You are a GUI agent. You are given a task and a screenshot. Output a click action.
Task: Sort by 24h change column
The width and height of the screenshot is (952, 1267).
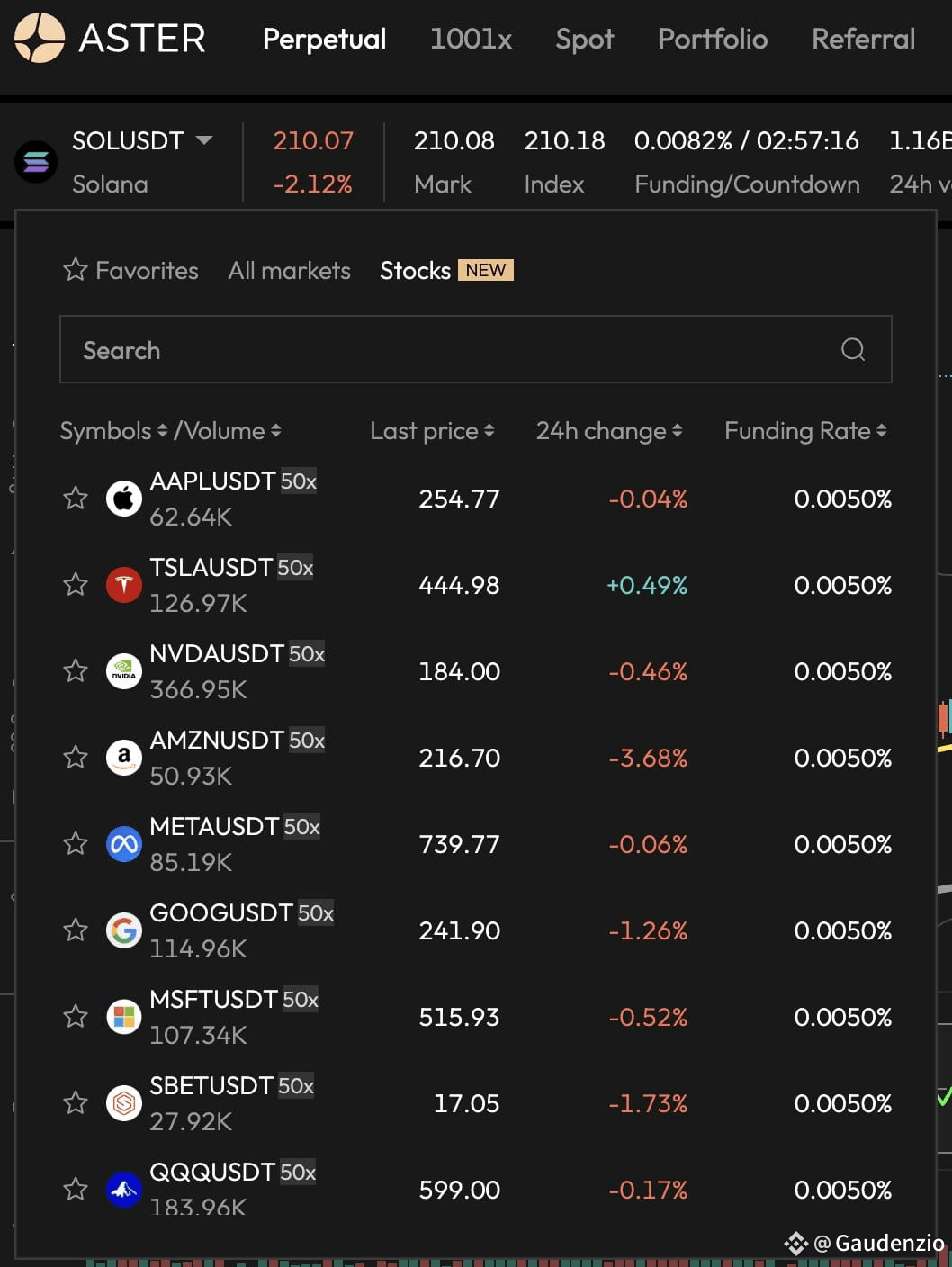[609, 431]
